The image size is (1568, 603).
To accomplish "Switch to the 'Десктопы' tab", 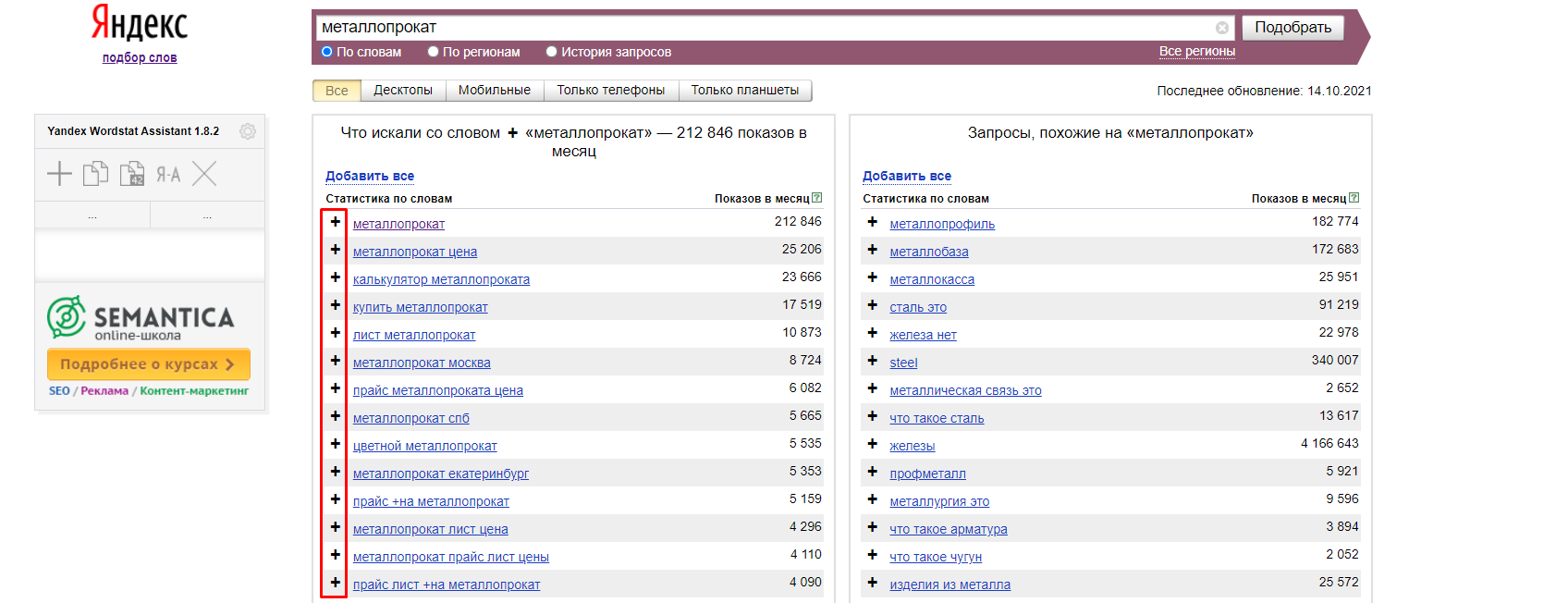I will pyautogui.click(x=402, y=90).
